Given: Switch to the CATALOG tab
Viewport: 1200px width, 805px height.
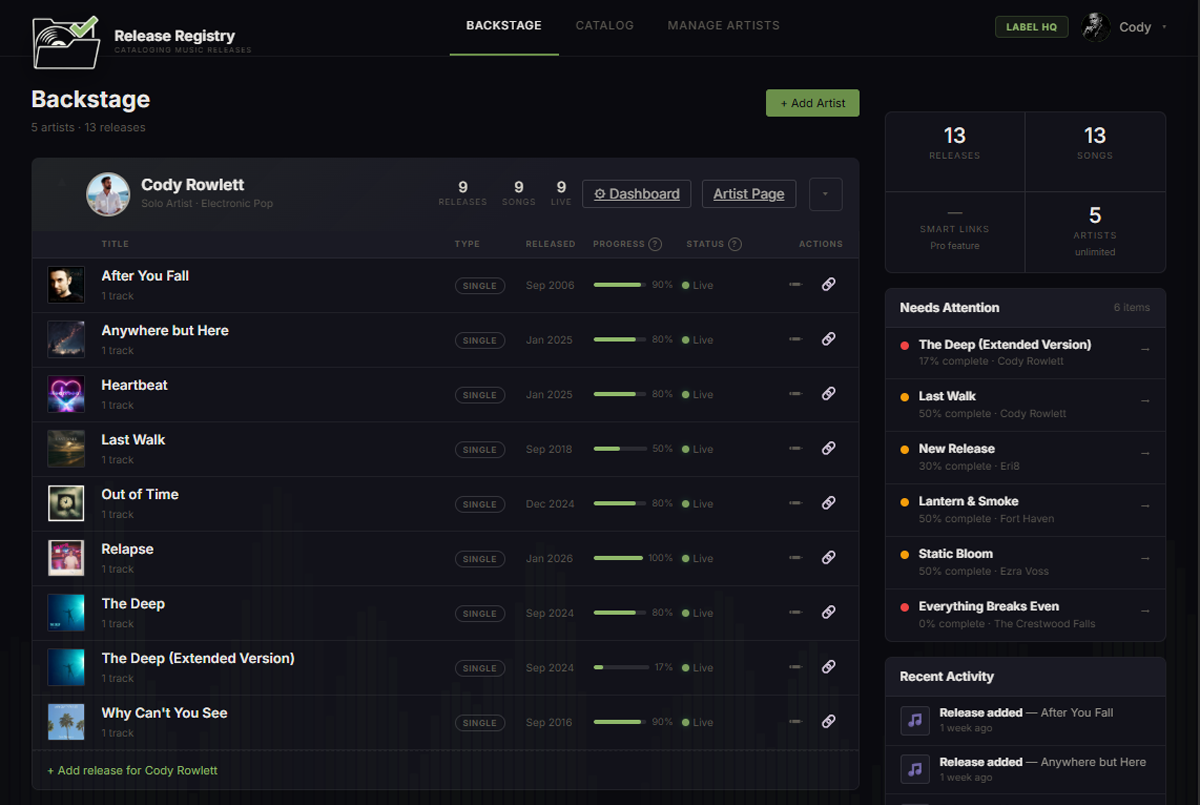Looking at the screenshot, I should click(x=604, y=25).
